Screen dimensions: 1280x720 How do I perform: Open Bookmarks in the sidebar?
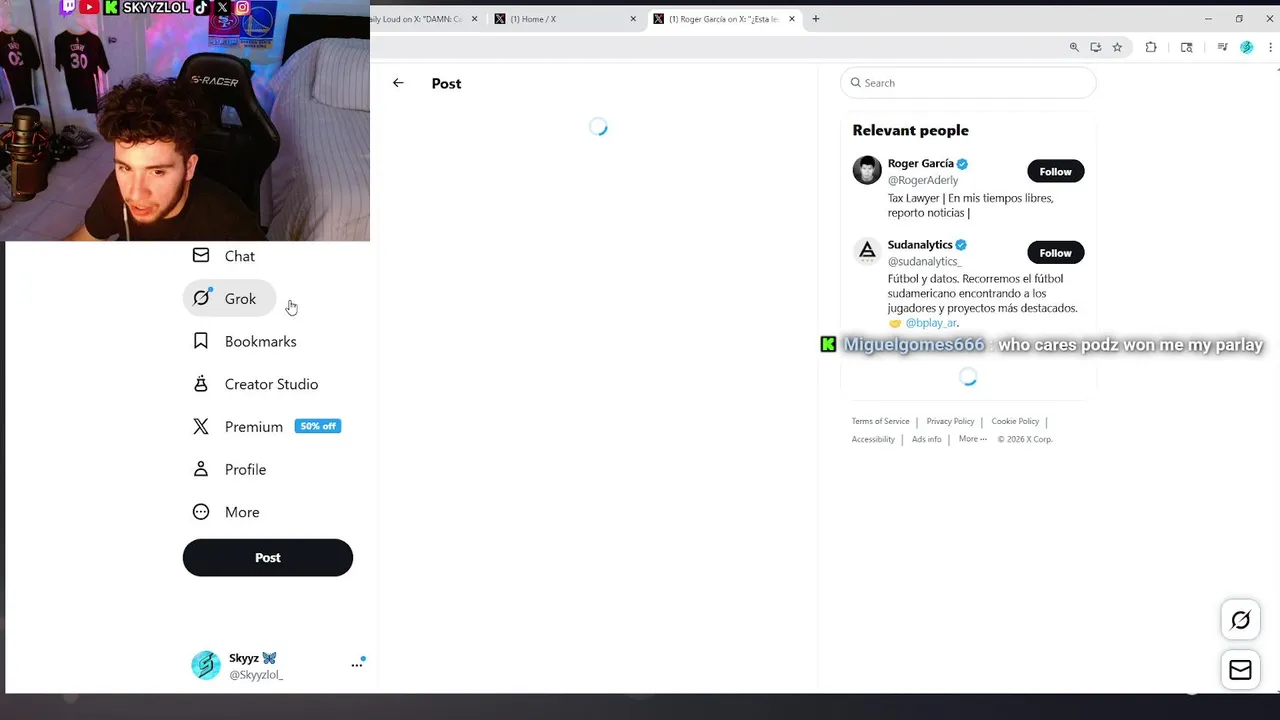(245, 342)
